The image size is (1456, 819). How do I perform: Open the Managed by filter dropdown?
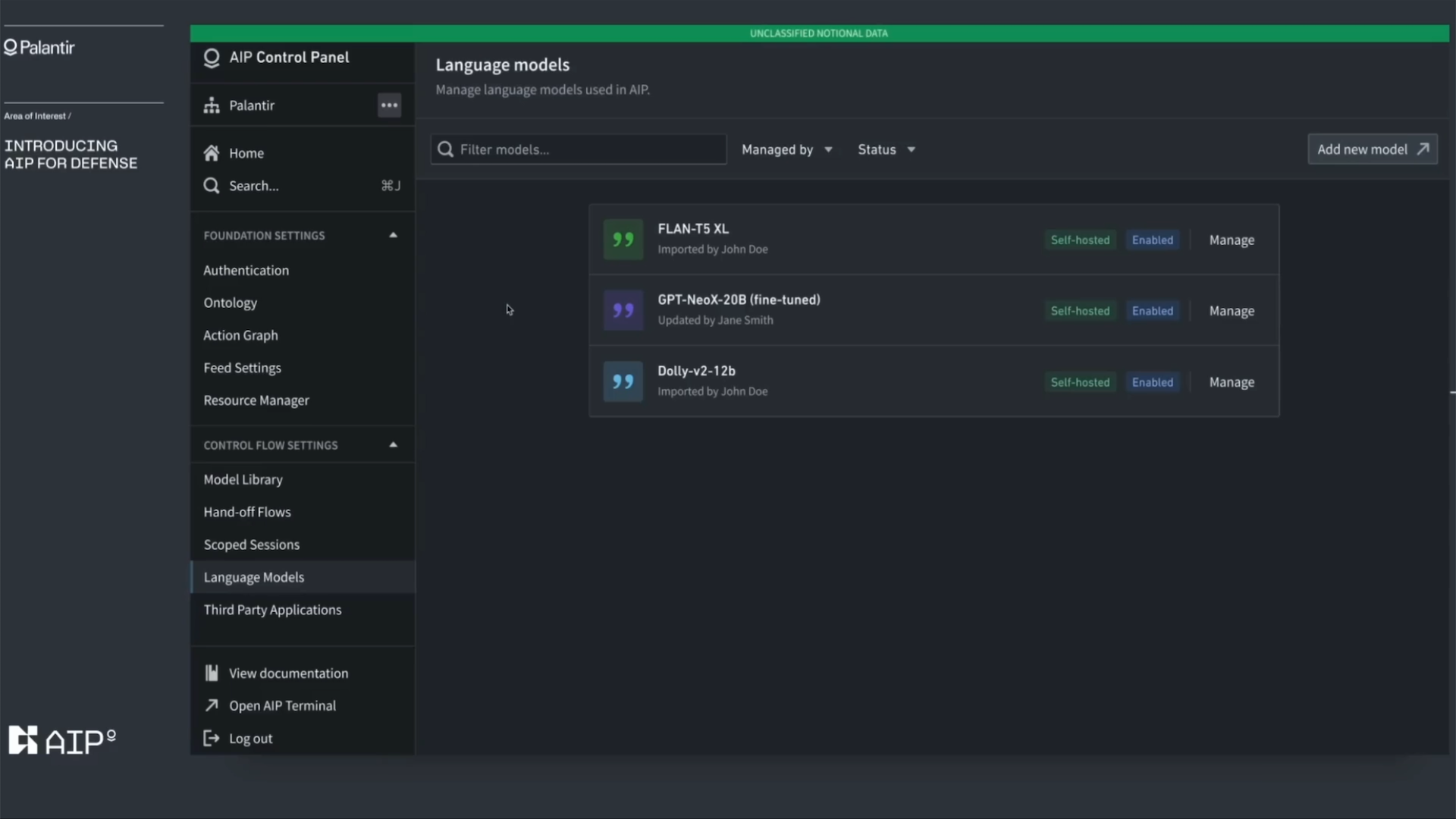tap(786, 149)
